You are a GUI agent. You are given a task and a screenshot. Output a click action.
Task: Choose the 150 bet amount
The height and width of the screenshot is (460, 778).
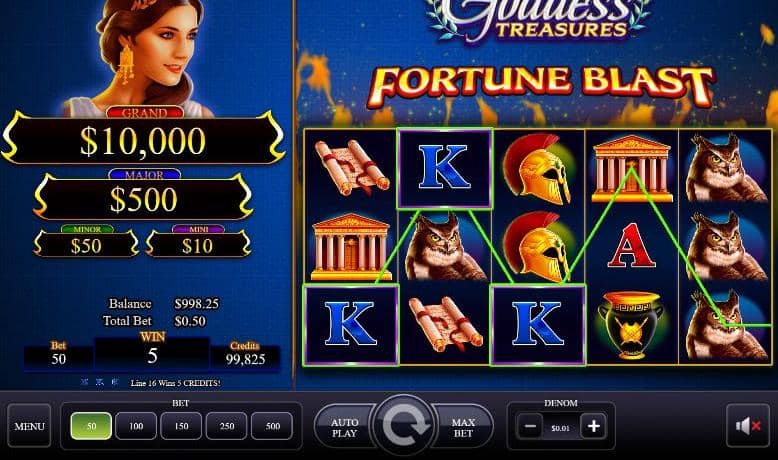pos(182,426)
